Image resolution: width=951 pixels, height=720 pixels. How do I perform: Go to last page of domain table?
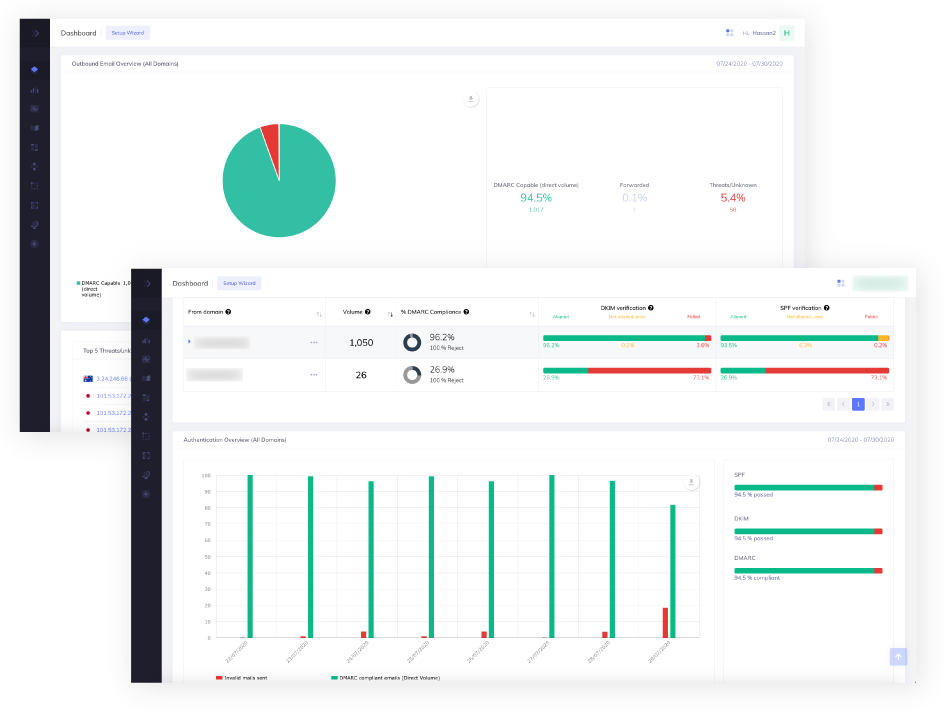coord(887,404)
